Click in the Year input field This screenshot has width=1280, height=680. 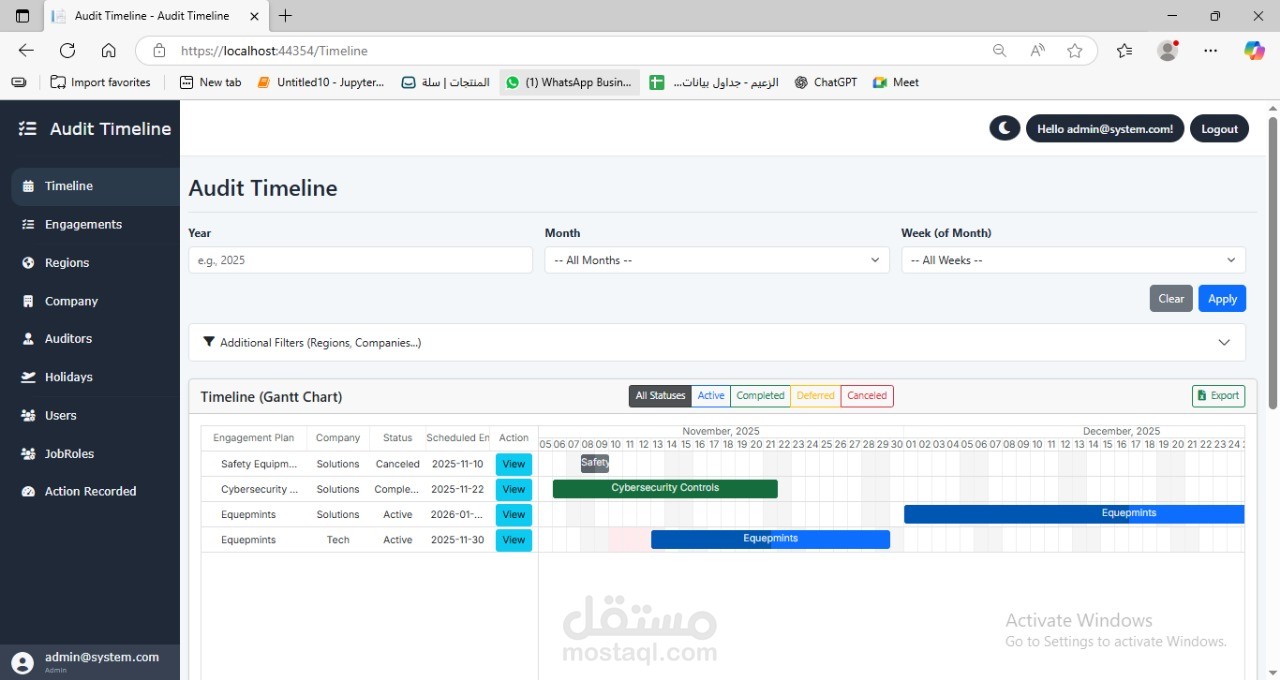(x=360, y=260)
